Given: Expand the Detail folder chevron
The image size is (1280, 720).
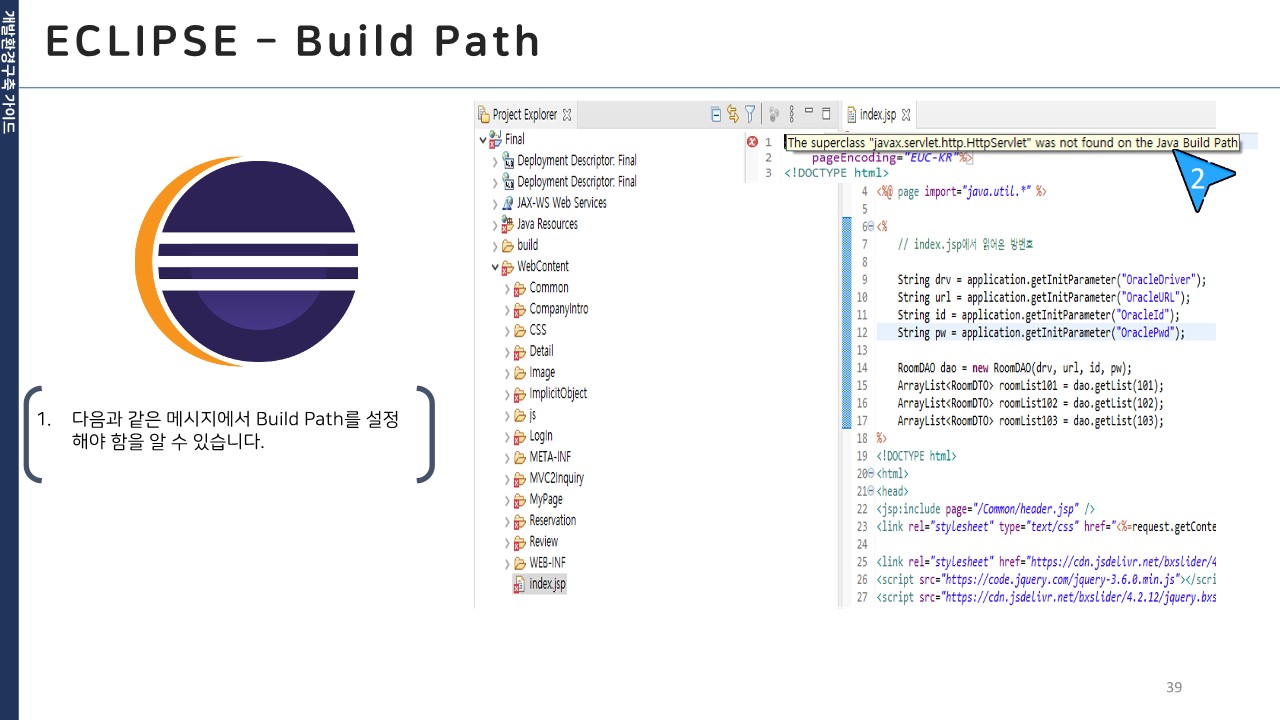Looking at the screenshot, I should coord(507,352).
